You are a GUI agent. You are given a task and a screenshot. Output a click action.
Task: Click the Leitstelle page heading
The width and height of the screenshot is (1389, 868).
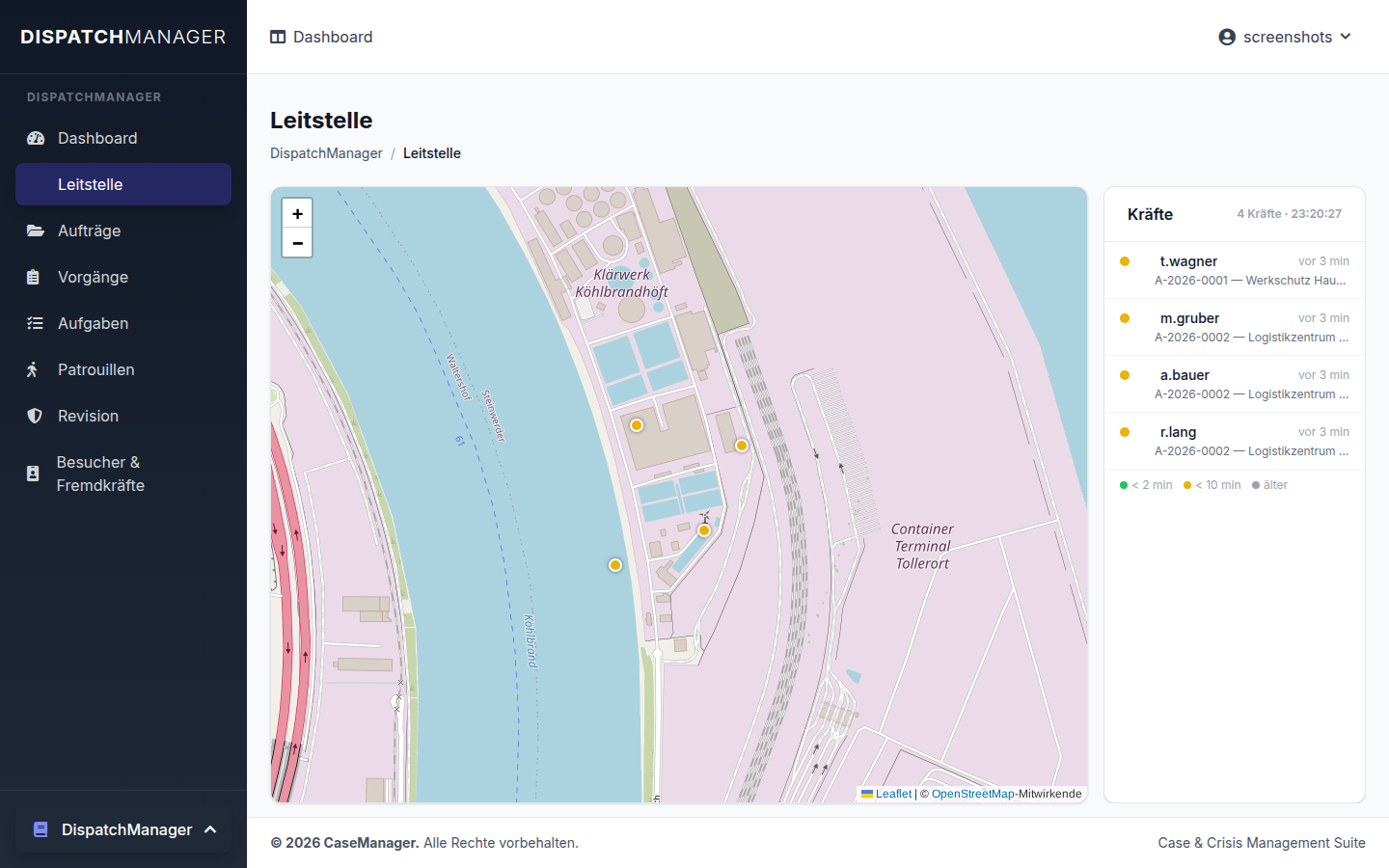[x=321, y=121]
